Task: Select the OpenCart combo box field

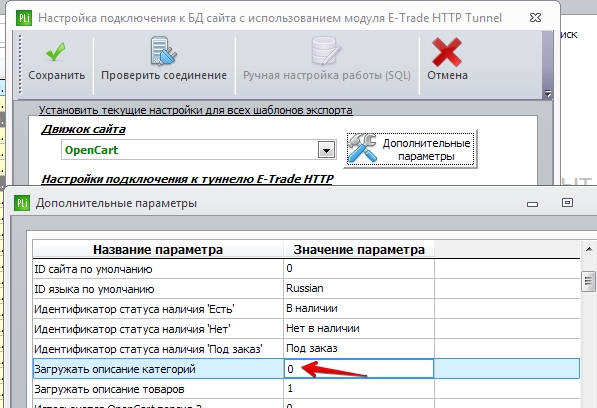Action: tap(198, 150)
